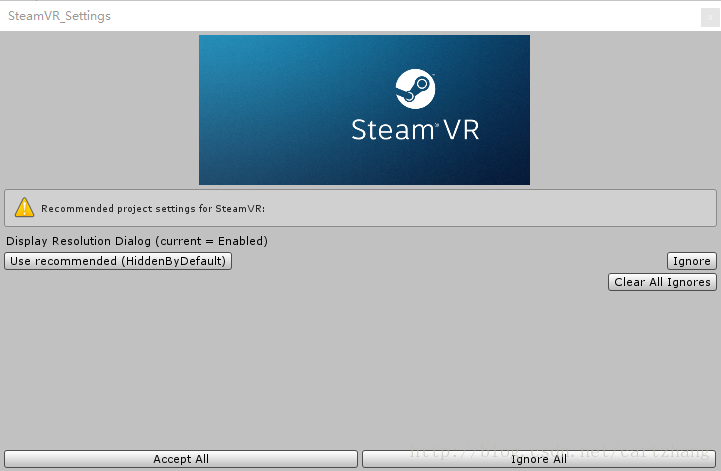
Task: Accept All recommended settings
Action: click(181, 459)
